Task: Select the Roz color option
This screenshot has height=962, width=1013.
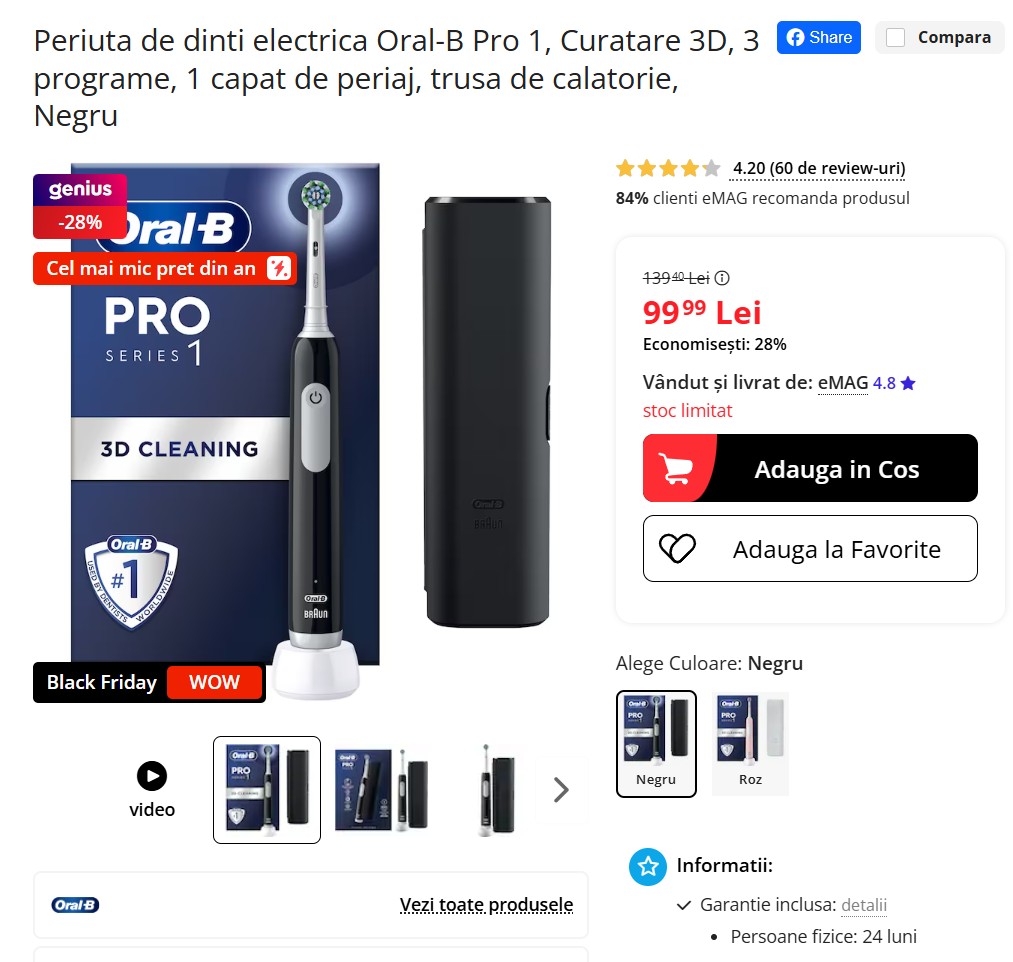Action: (x=750, y=744)
